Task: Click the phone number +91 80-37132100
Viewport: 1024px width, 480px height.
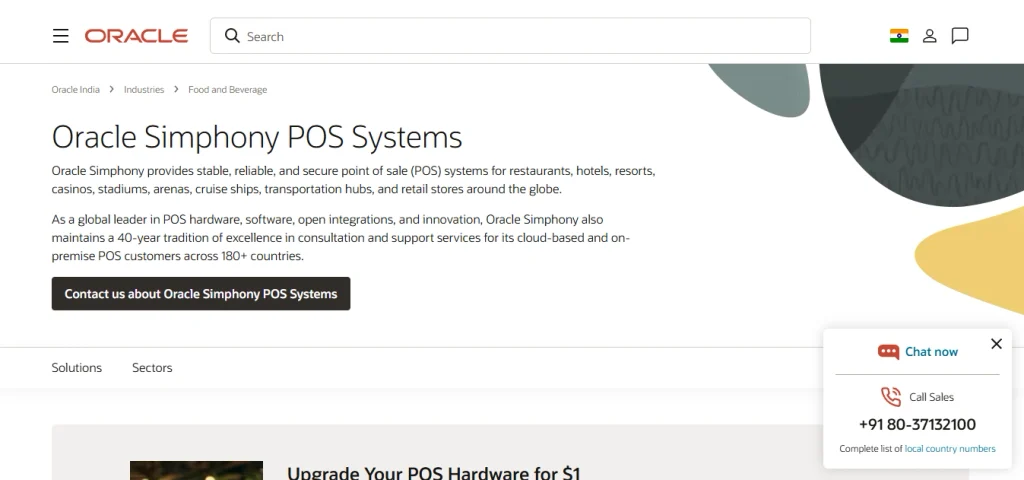Action: tap(917, 424)
